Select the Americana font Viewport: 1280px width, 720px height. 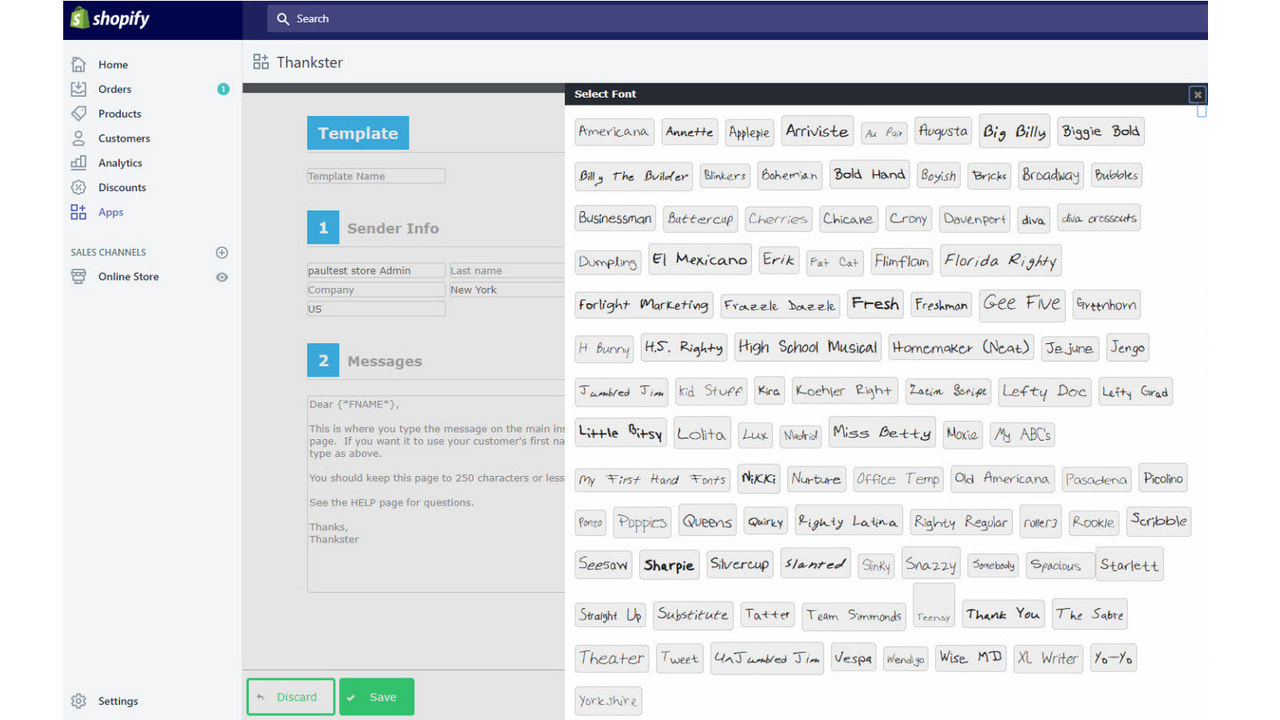click(x=613, y=131)
